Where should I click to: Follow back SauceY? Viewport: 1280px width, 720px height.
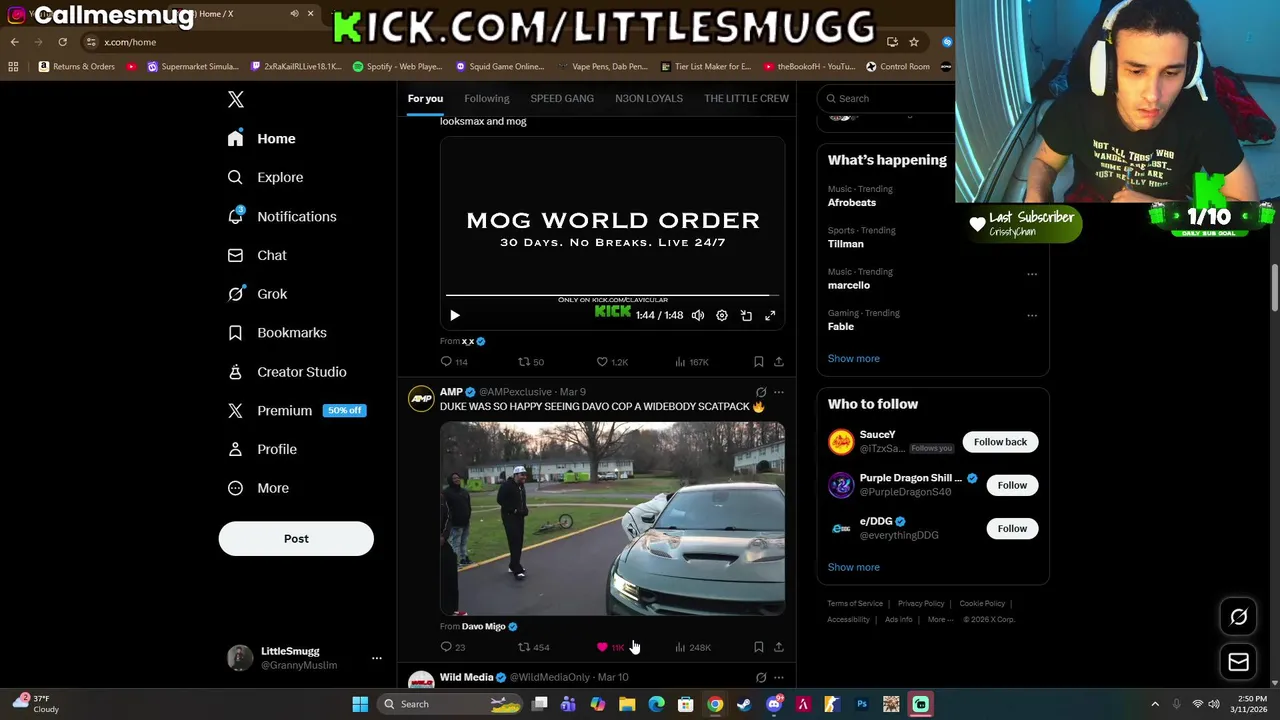point(1000,442)
